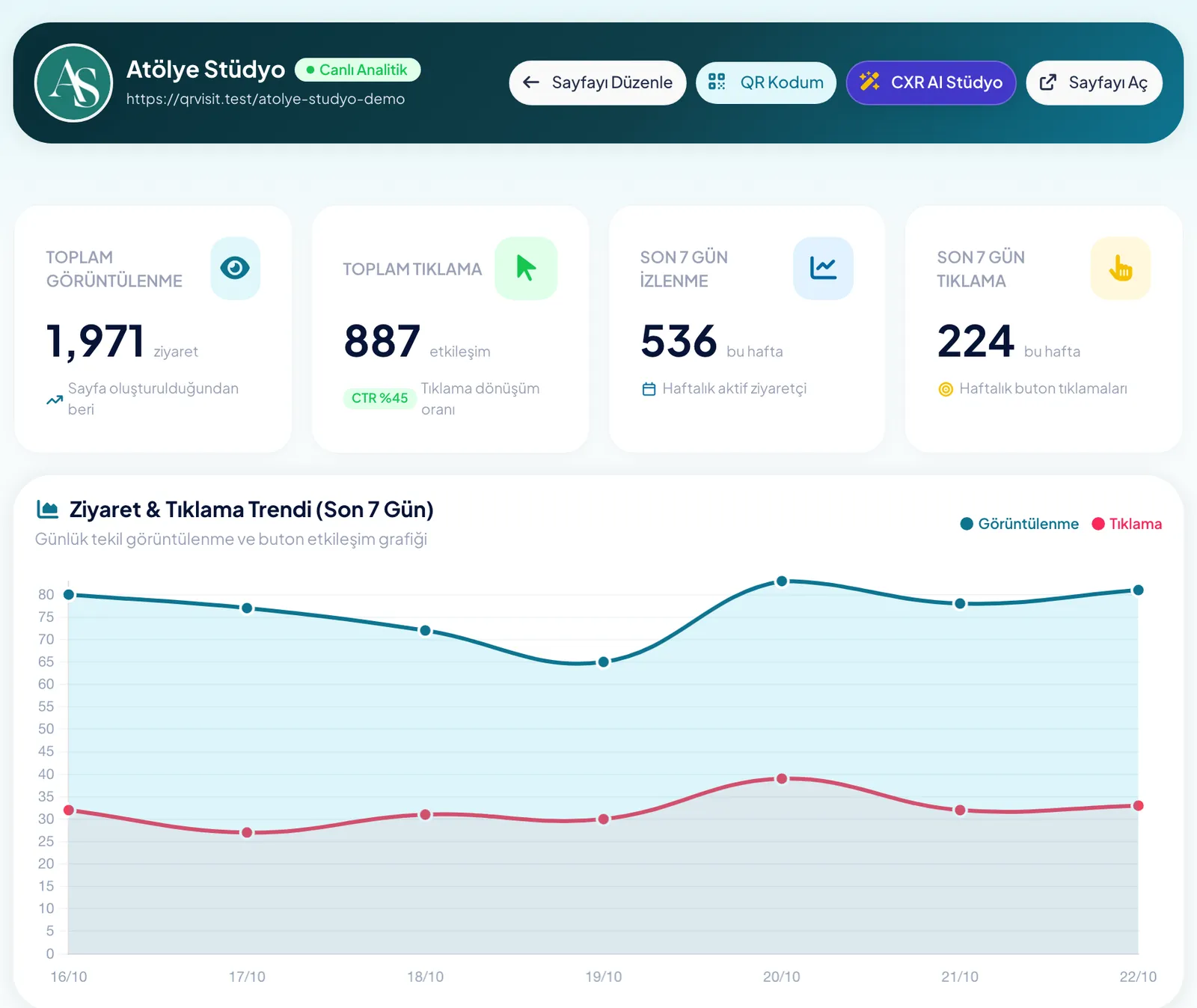Click the 1,971 total views value

(x=95, y=342)
